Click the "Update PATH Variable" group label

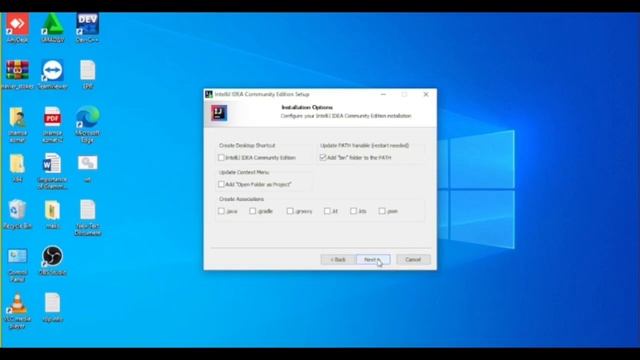pyautogui.click(x=364, y=145)
